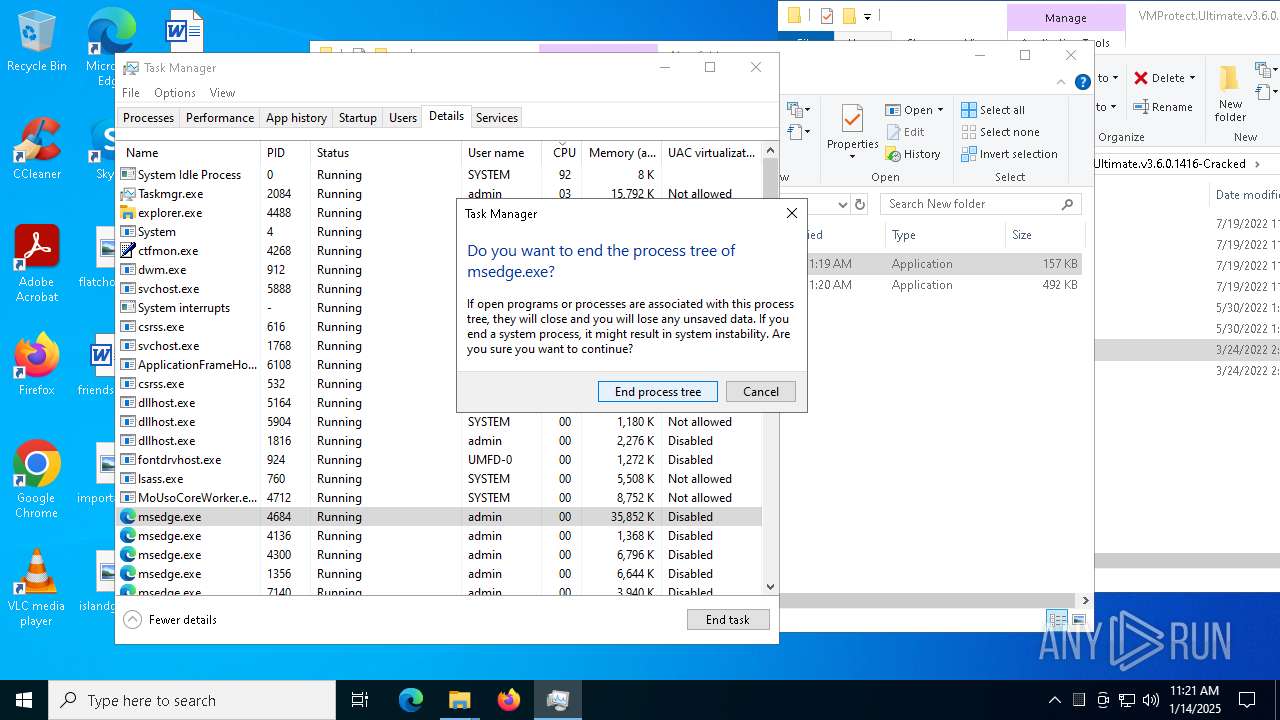Click the red Delete icon in Explorer
1280x720 pixels.
[x=1141, y=78]
